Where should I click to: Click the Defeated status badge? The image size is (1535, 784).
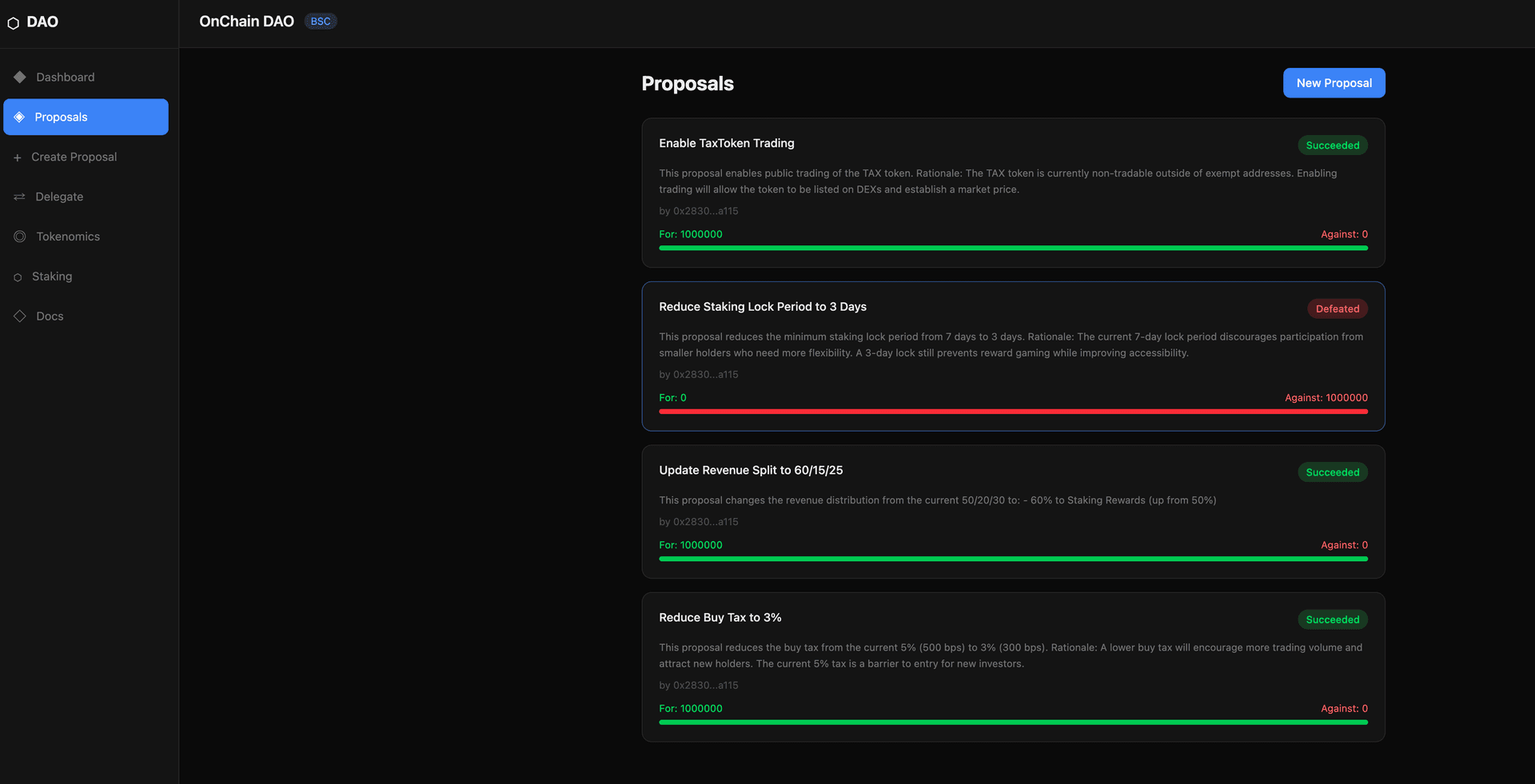click(1337, 308)
